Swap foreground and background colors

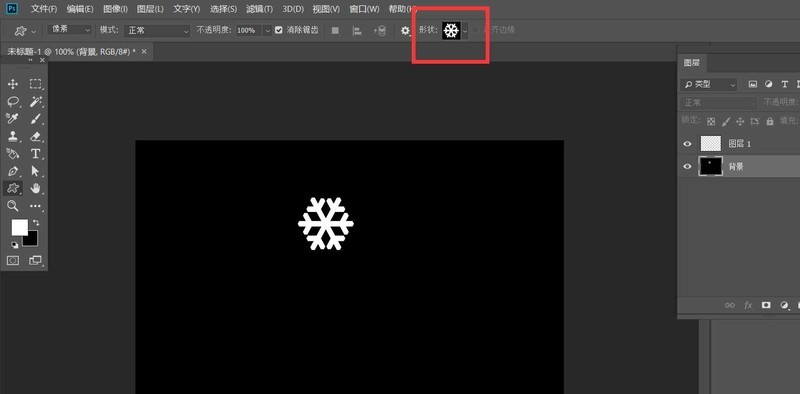[x=36, y=223]
